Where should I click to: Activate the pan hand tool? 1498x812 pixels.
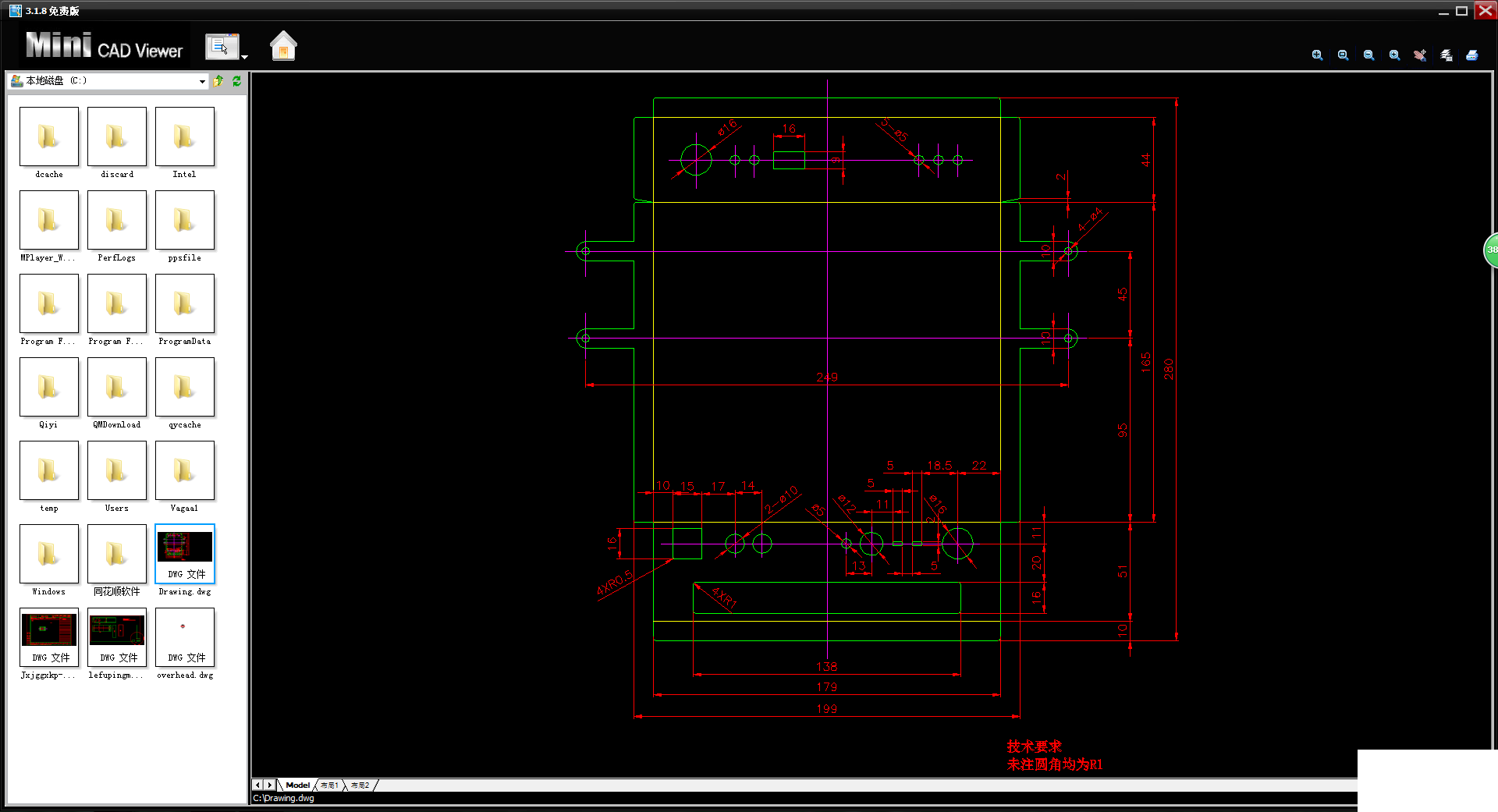[x=1420, y=55]
